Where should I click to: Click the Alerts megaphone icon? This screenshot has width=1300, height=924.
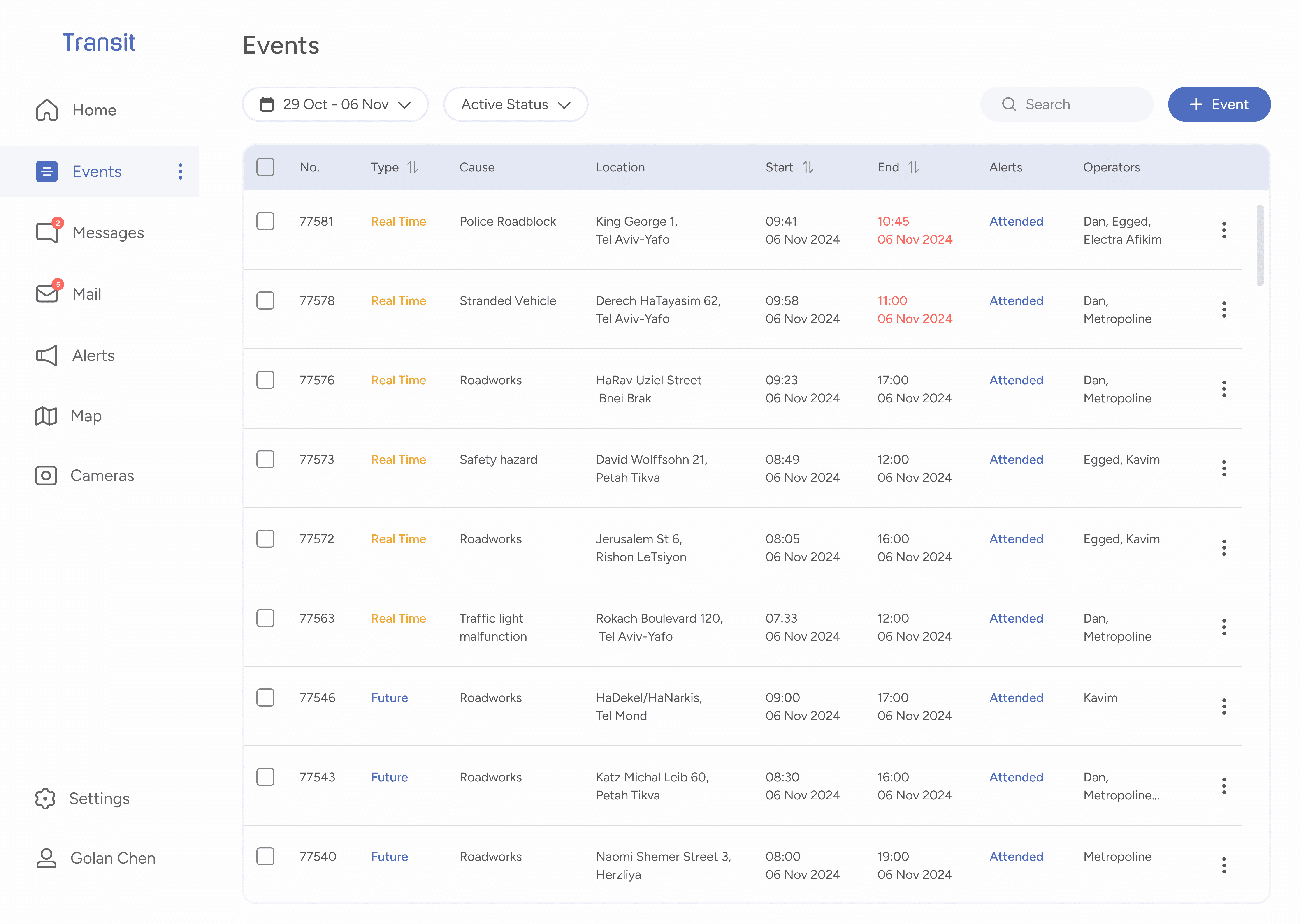[47, 355]
